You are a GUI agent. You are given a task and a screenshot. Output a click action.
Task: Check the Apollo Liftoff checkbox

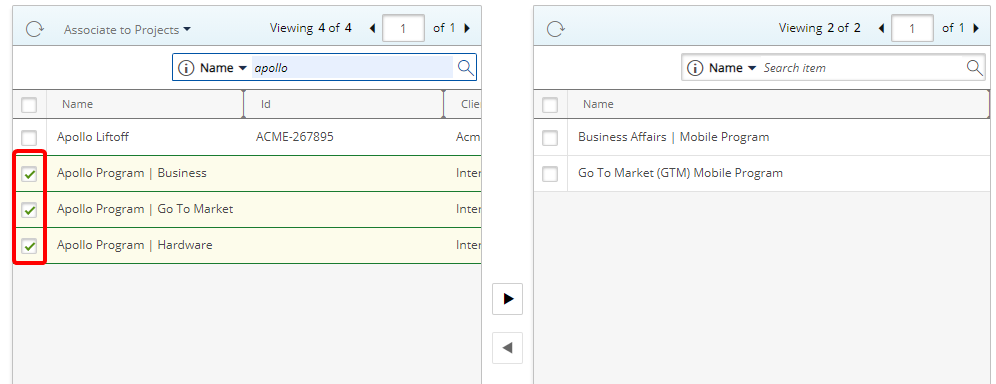coord(29,138)
